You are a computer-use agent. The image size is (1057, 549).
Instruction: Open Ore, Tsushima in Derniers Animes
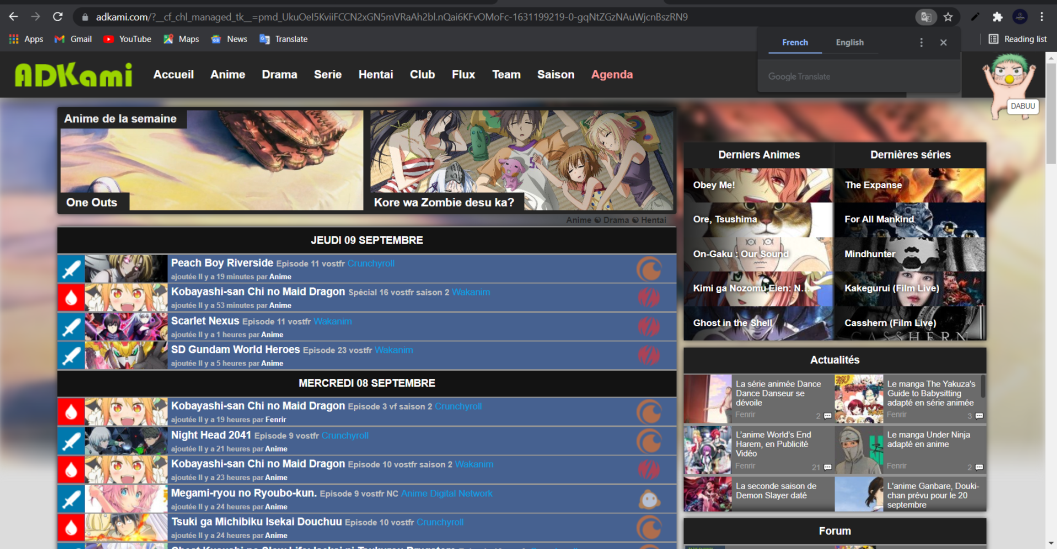(758, 220)
